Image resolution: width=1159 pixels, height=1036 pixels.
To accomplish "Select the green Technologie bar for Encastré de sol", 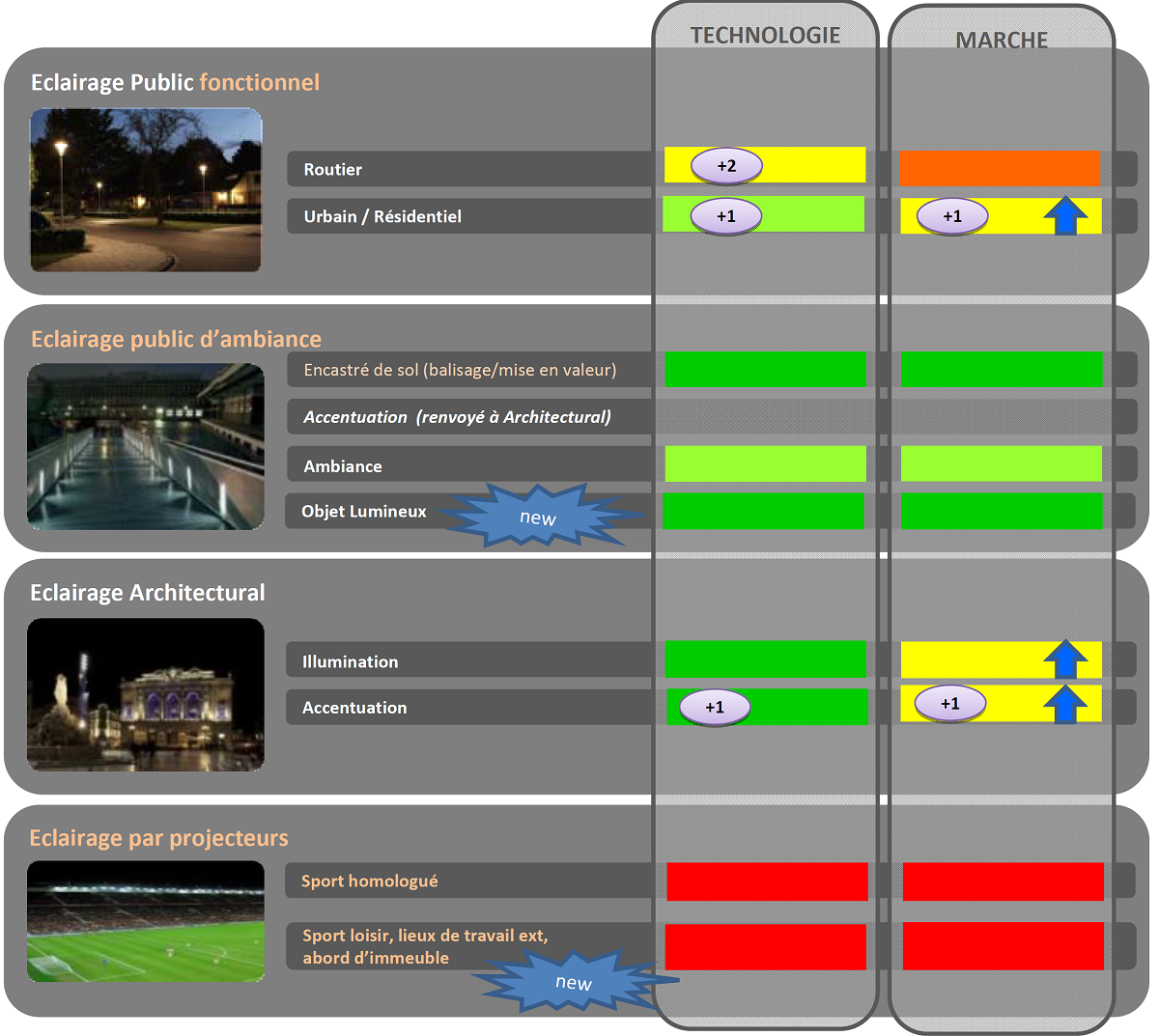I will (766, 369).
